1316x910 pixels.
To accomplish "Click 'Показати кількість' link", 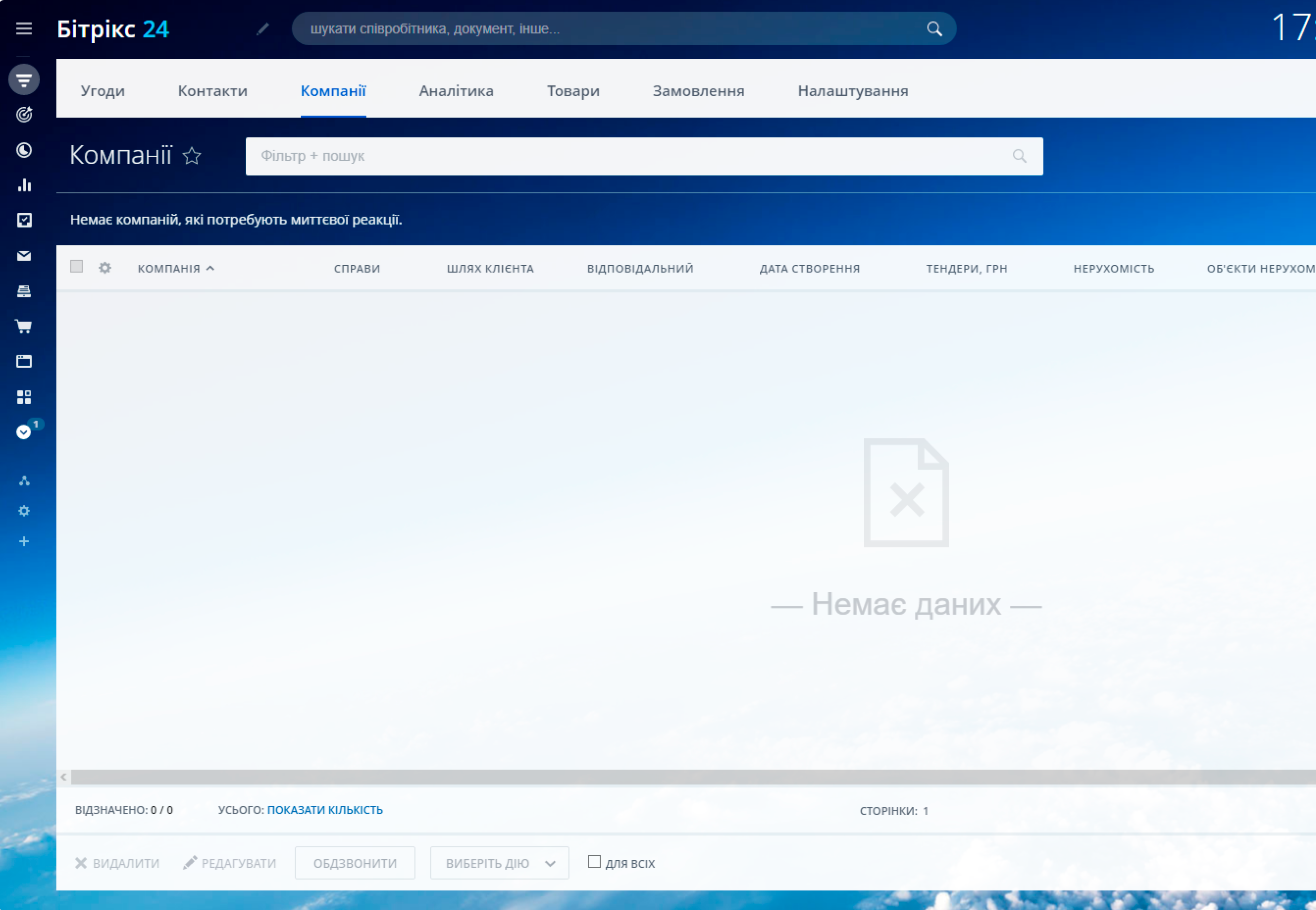I will coord(325,809).
